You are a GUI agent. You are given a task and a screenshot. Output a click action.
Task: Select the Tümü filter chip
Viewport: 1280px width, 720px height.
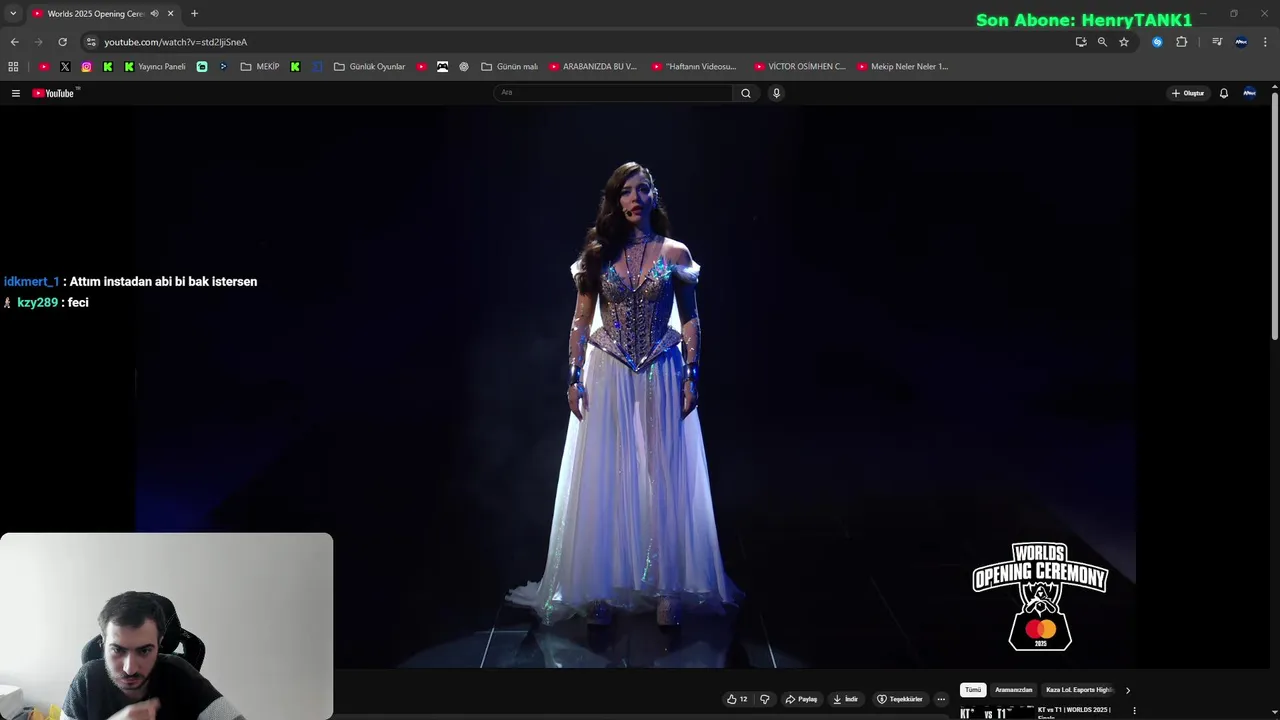pos(973,690)
